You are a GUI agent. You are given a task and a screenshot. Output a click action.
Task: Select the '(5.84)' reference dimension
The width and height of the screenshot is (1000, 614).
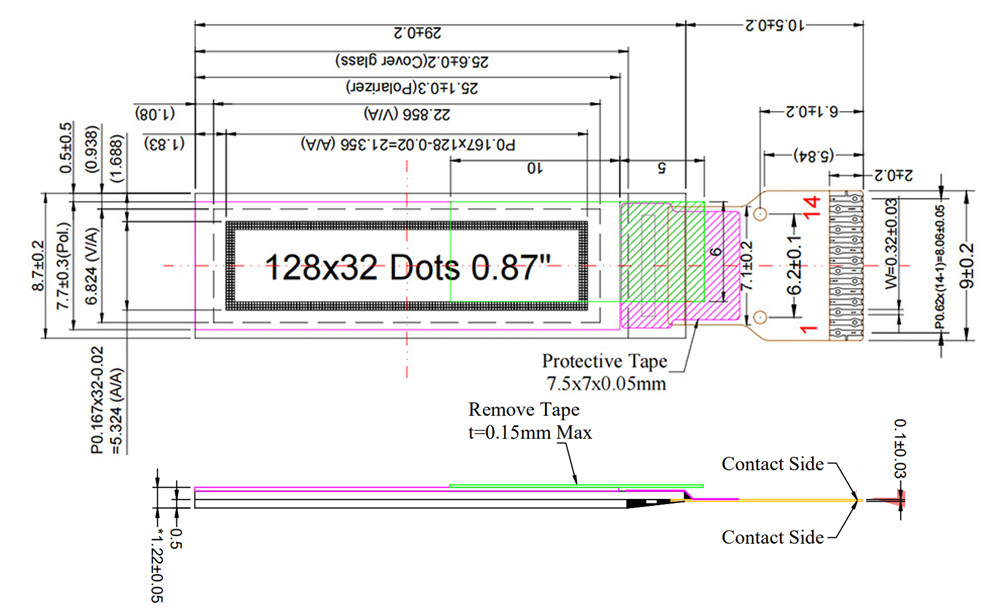pyautogui.click(x=814, y=155)
